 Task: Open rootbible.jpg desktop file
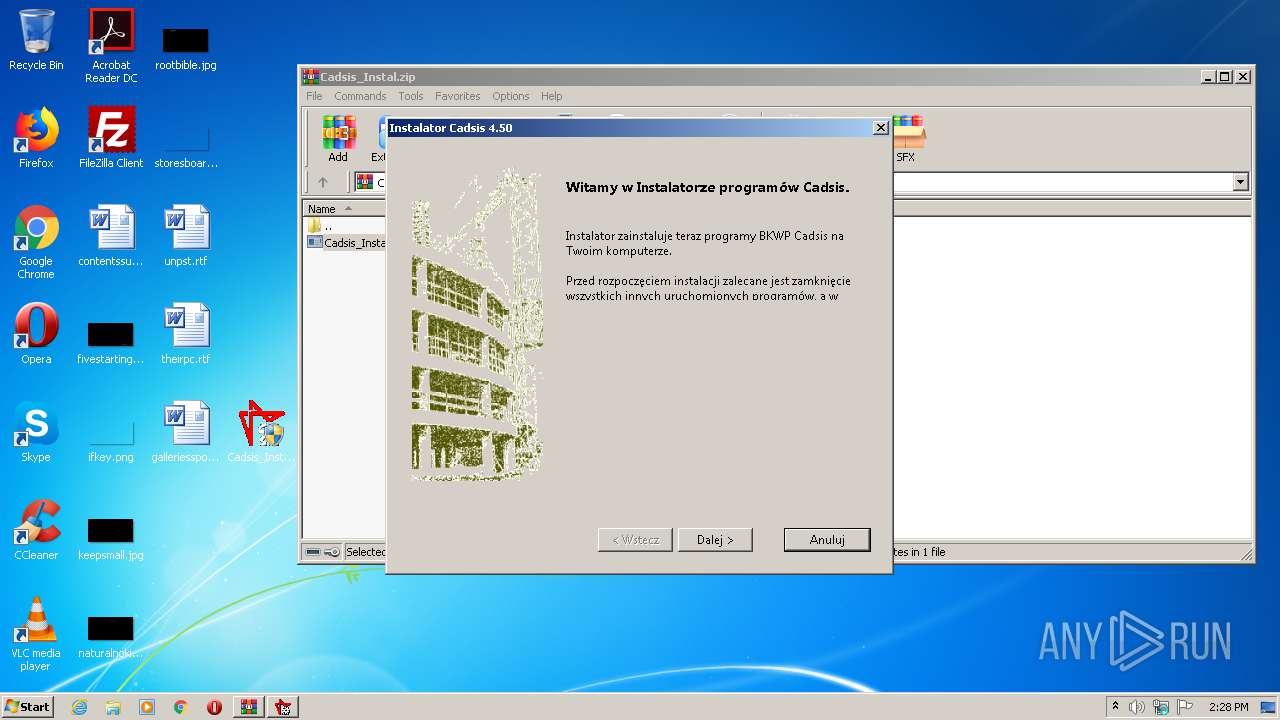186,46
